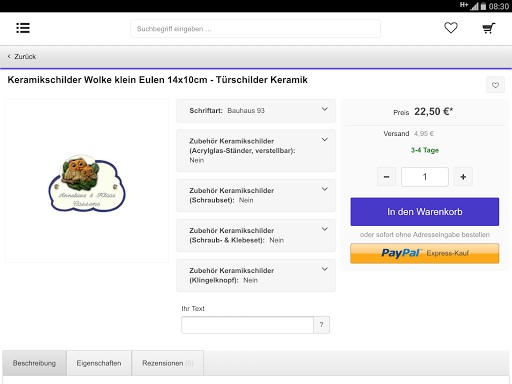The width and height of the screenshot is (512, 384).
Task: Focus the Suchbegriff eingeben search field
Action: (255, 29)
